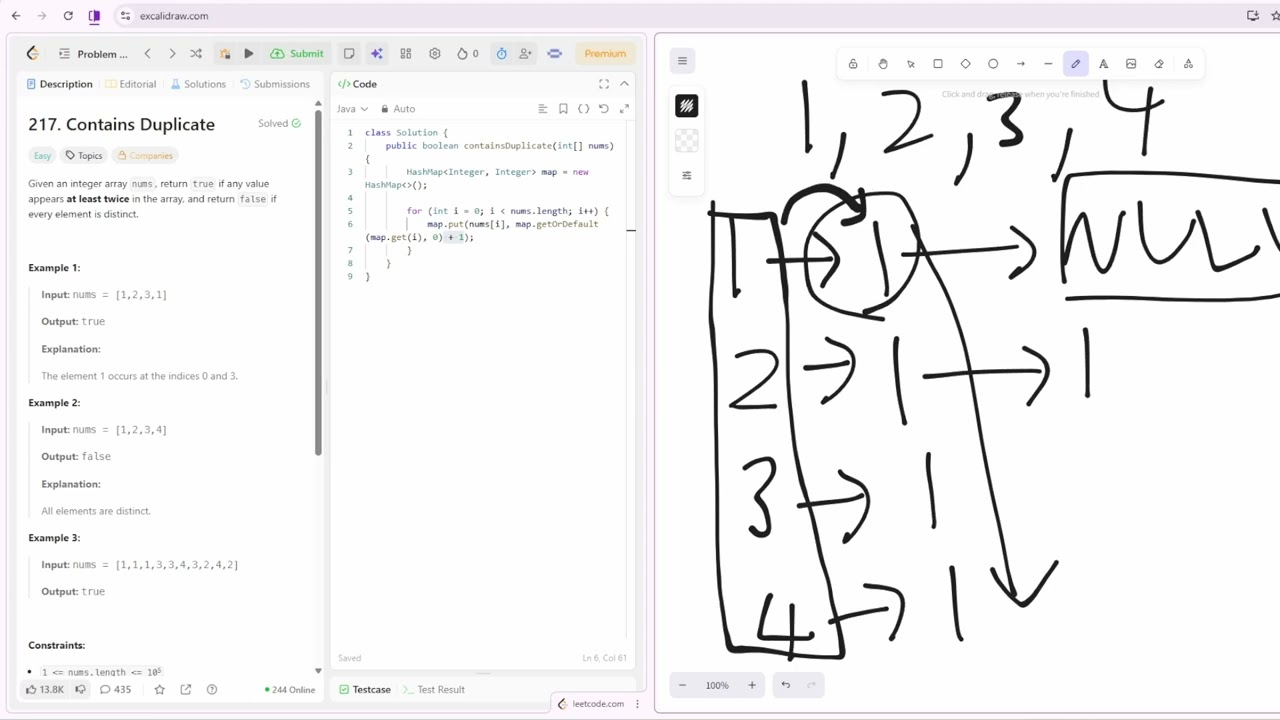Zoom in the Excalidraw canvas

(752, 685)
